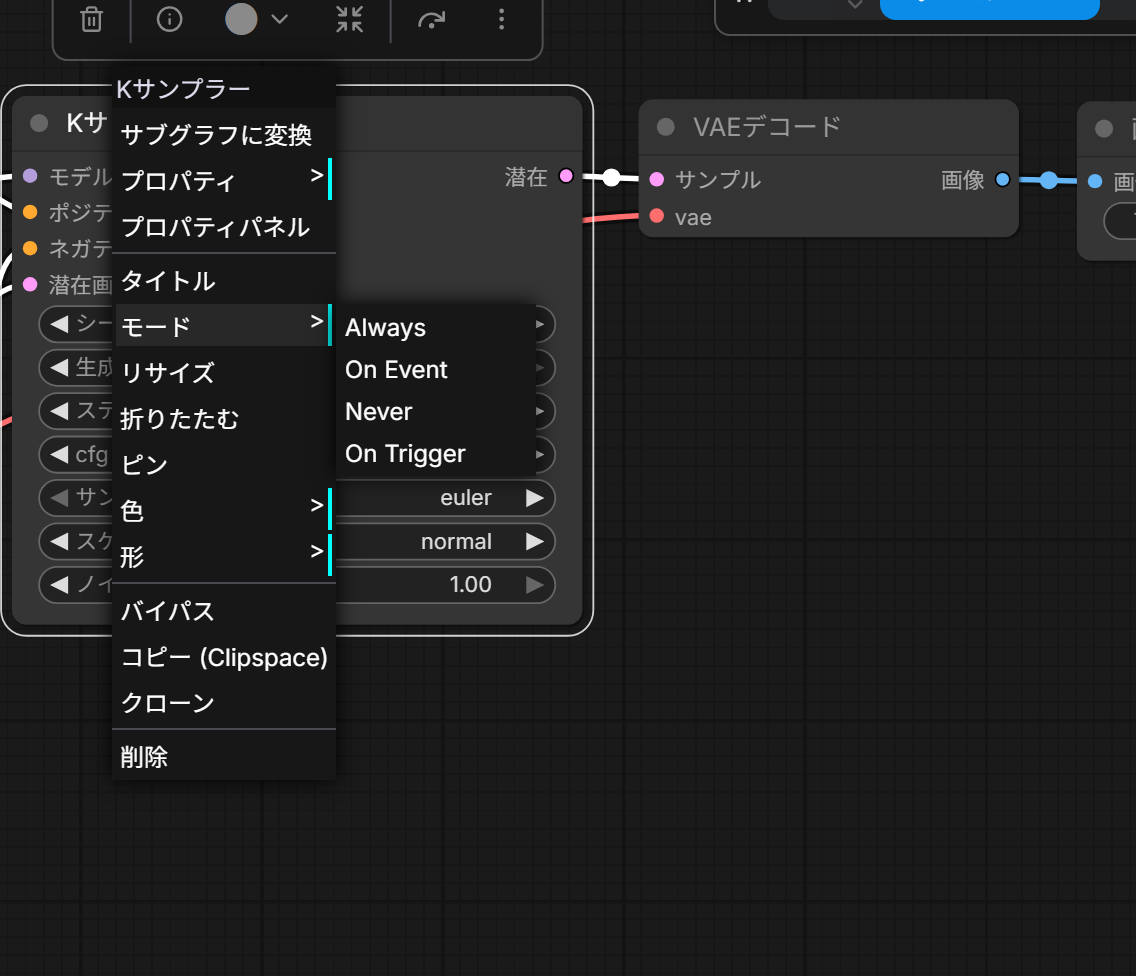Click the gray color circle in toolbar
Viewport: 1136px width, 976px height.
241,19
